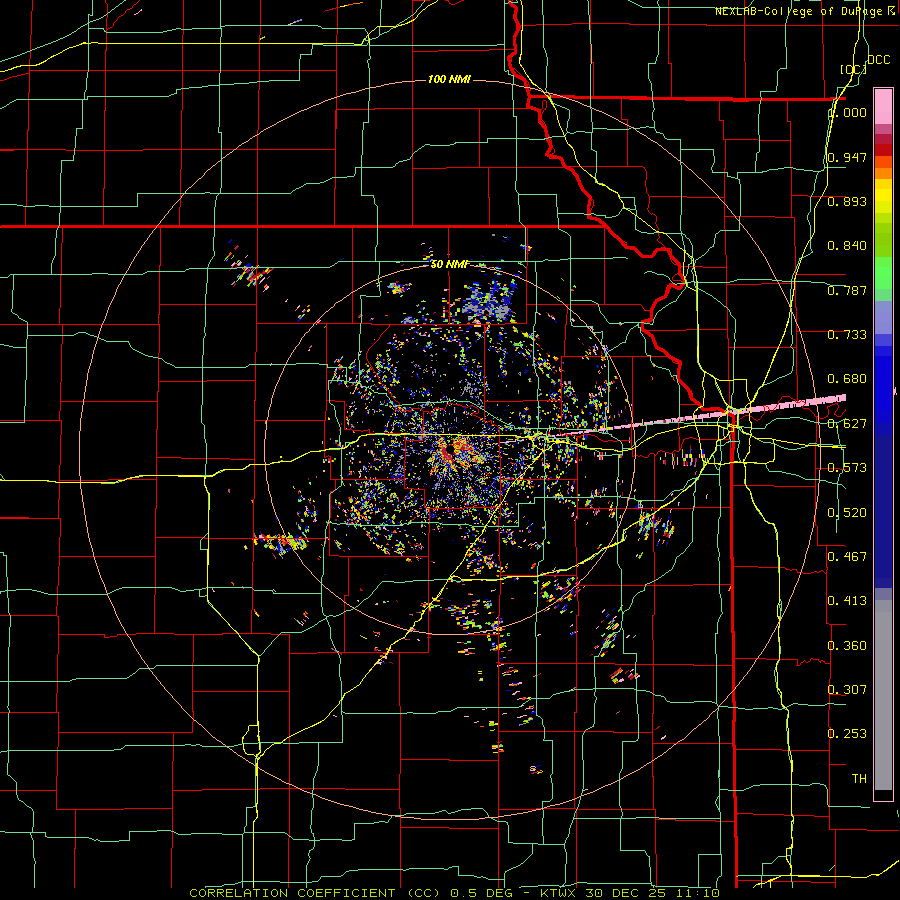Click the 0.680 color scale value
Screen dimensions: 900x900
(x=847, y=379)
